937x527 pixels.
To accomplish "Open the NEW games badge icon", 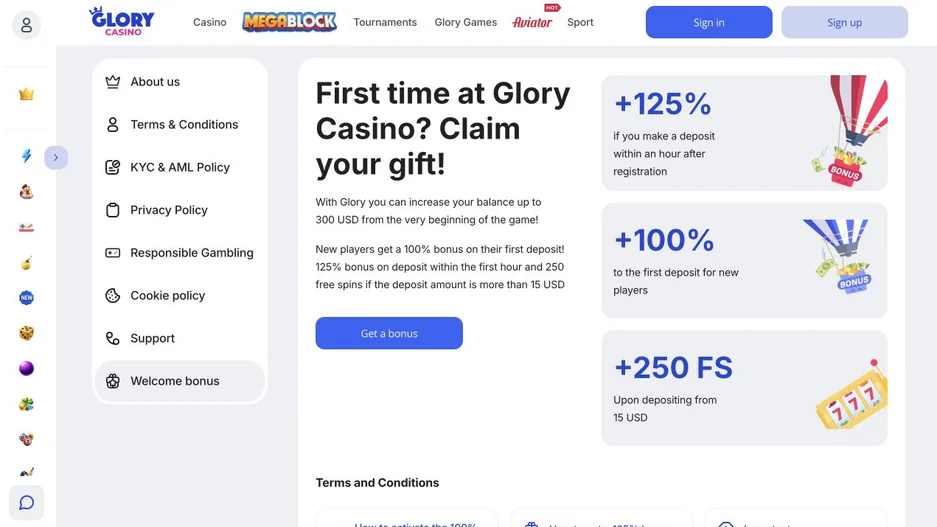I will (26, 298).
